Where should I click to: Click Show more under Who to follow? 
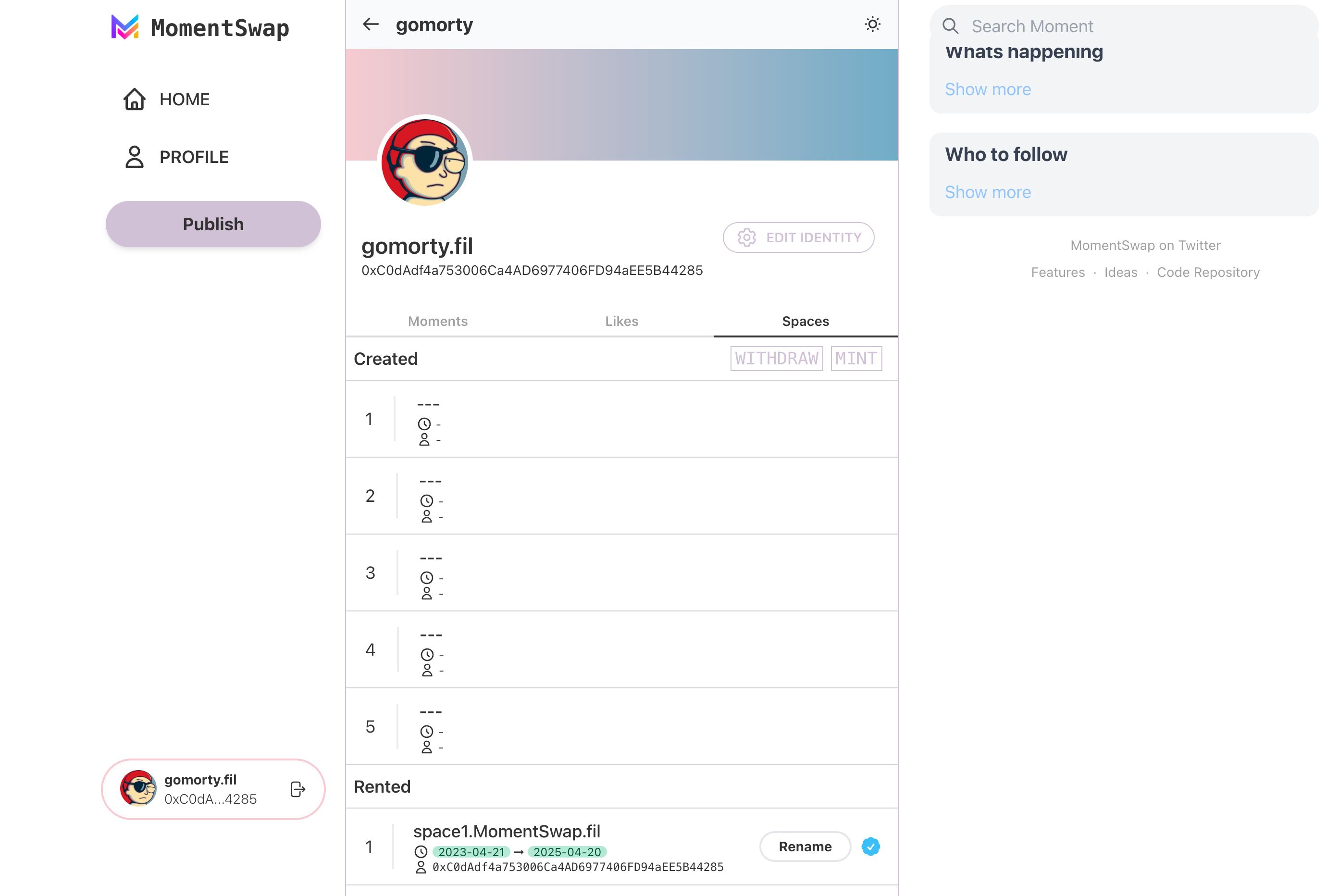pos(988,191)
